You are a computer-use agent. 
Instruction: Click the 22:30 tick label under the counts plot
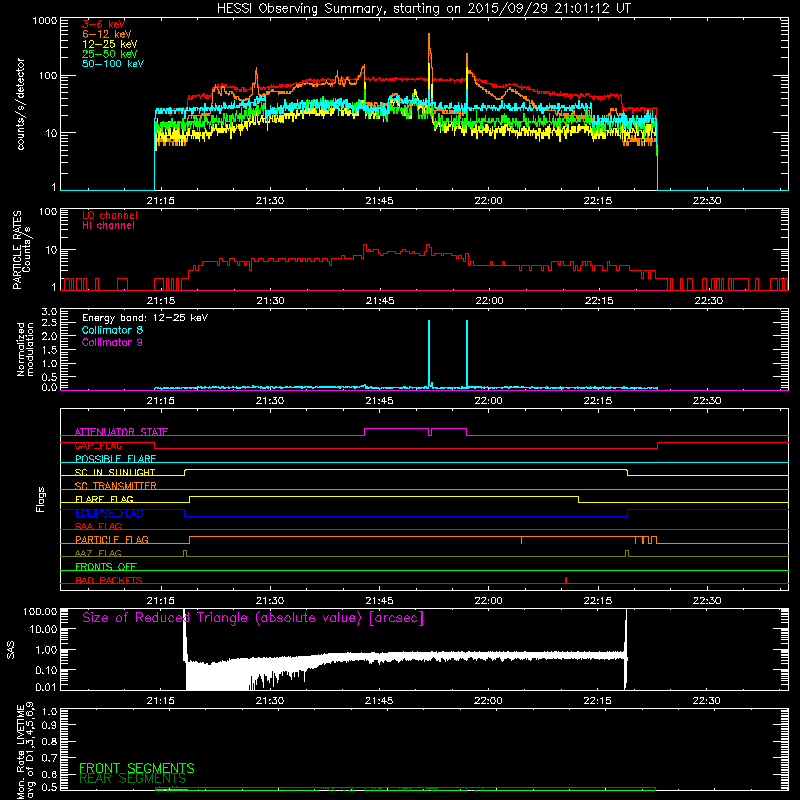click(x=707, y=201)
